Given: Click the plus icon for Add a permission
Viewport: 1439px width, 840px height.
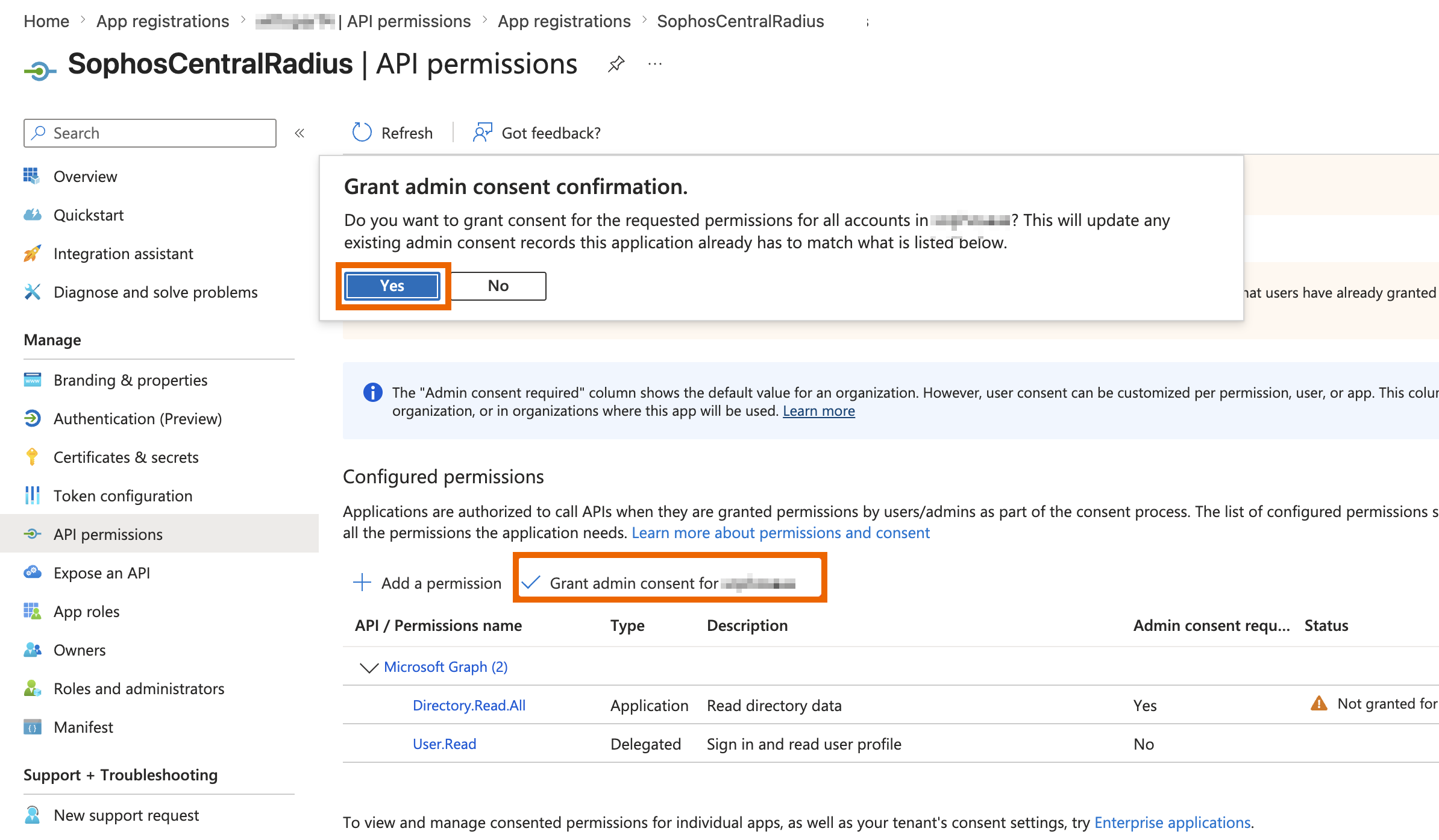Looking at the screenshot, I should click(362, 582).
